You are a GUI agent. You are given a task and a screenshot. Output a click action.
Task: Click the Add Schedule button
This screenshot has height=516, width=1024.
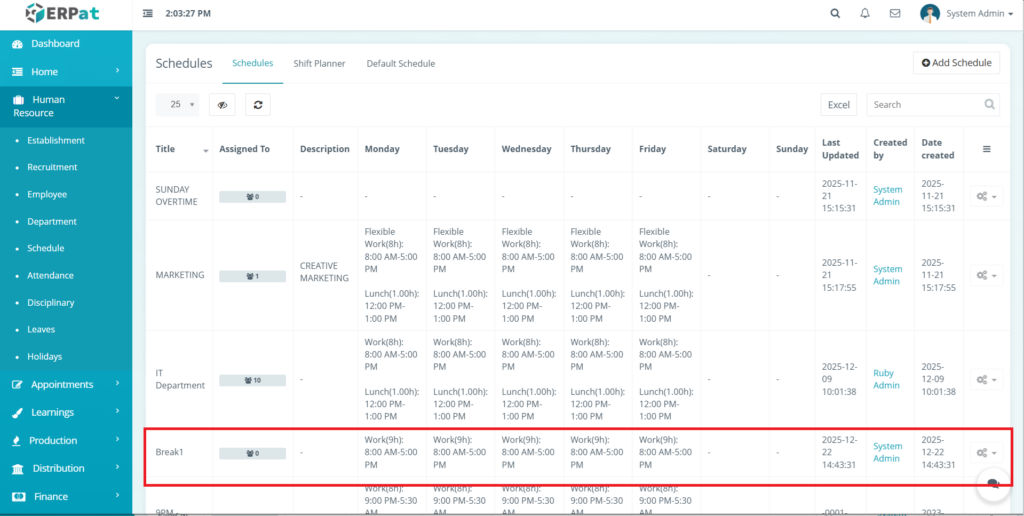point(956,63)
